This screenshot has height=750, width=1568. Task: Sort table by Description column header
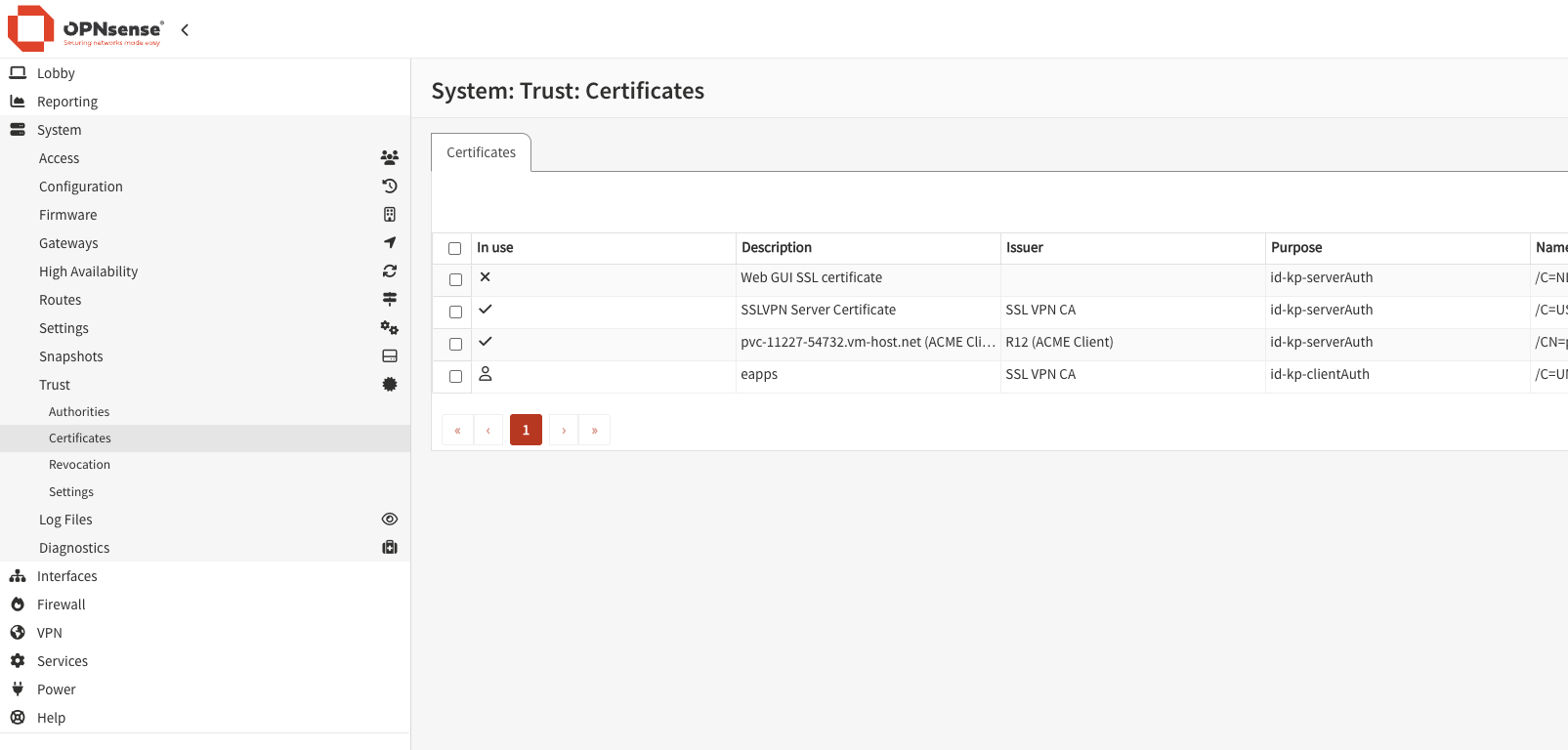click(x=777, y=248)
